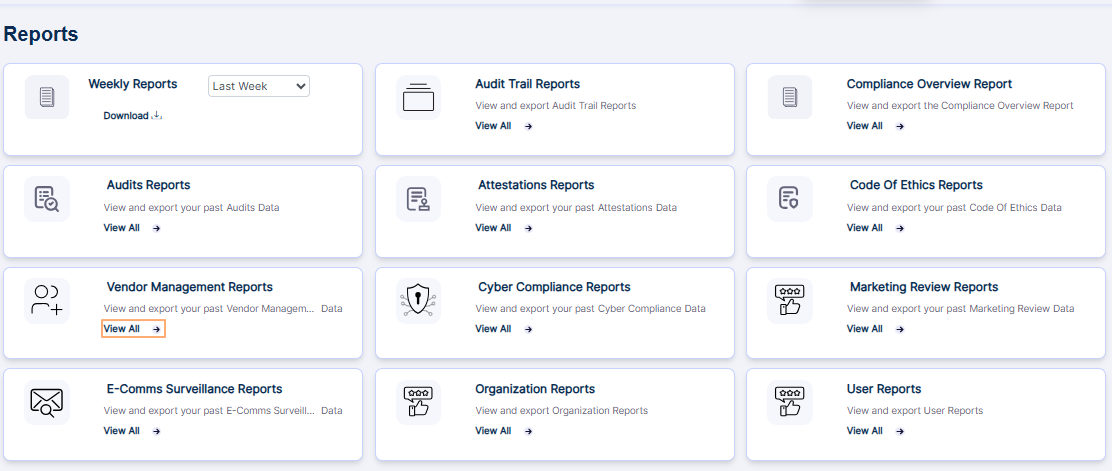
Task: Click arrow next to Cyber Compliance View All
Action: tap(528, 329)
